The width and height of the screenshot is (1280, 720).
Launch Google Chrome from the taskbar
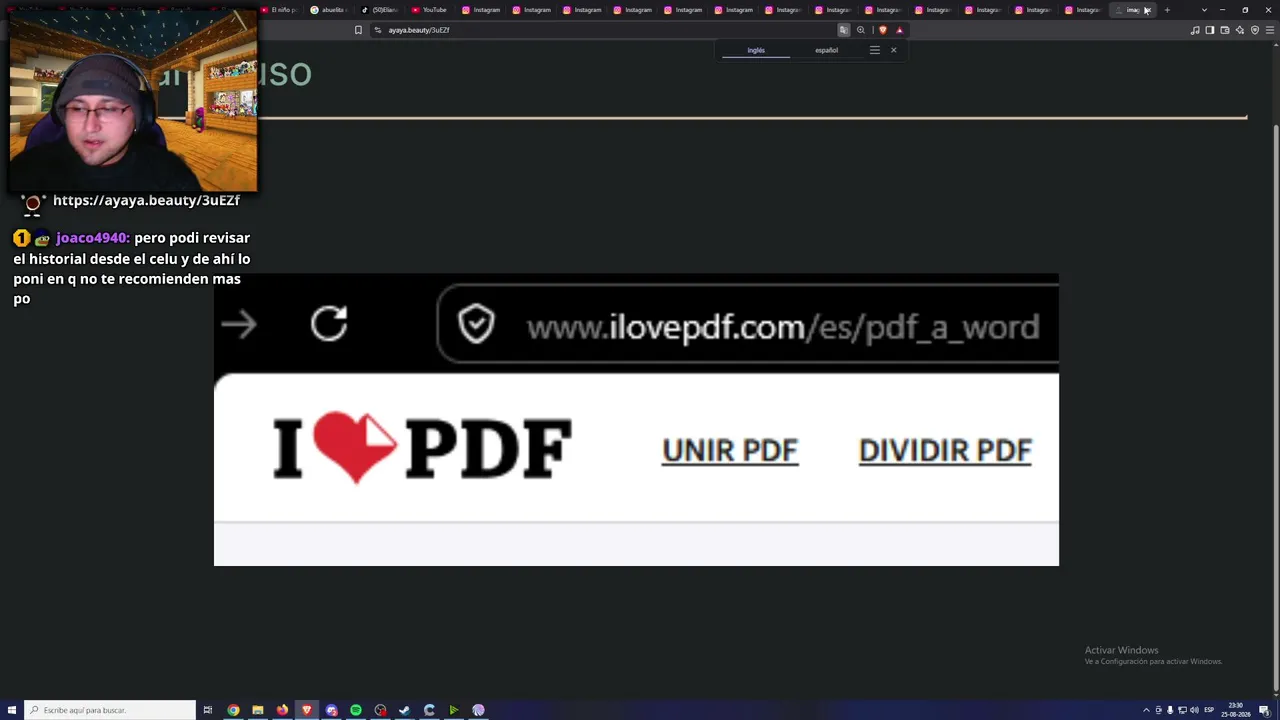pyautogui.click(x=233, y=710)
